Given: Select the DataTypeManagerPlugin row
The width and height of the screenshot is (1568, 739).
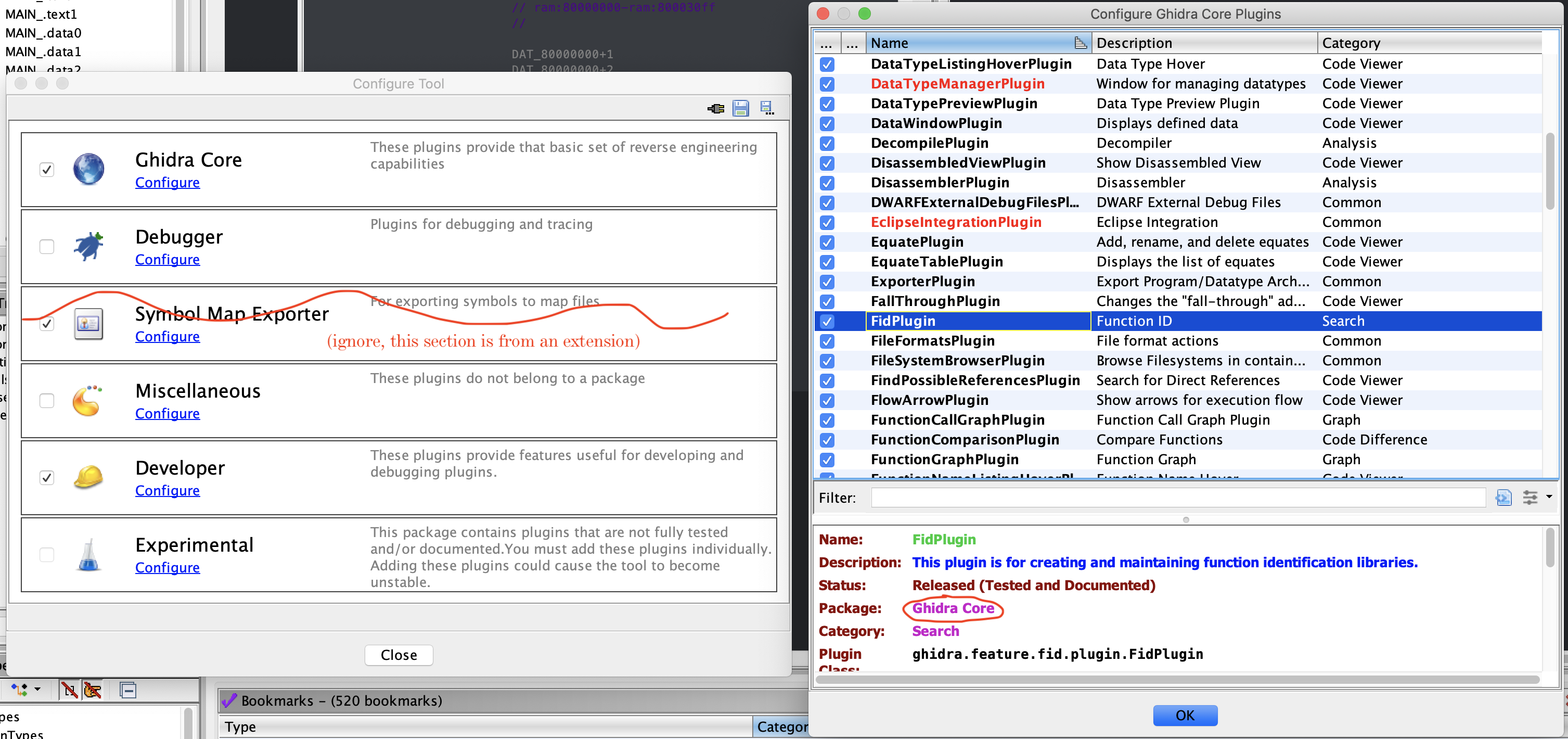Looking at the screenshot, I should [x=1178, y=84].
